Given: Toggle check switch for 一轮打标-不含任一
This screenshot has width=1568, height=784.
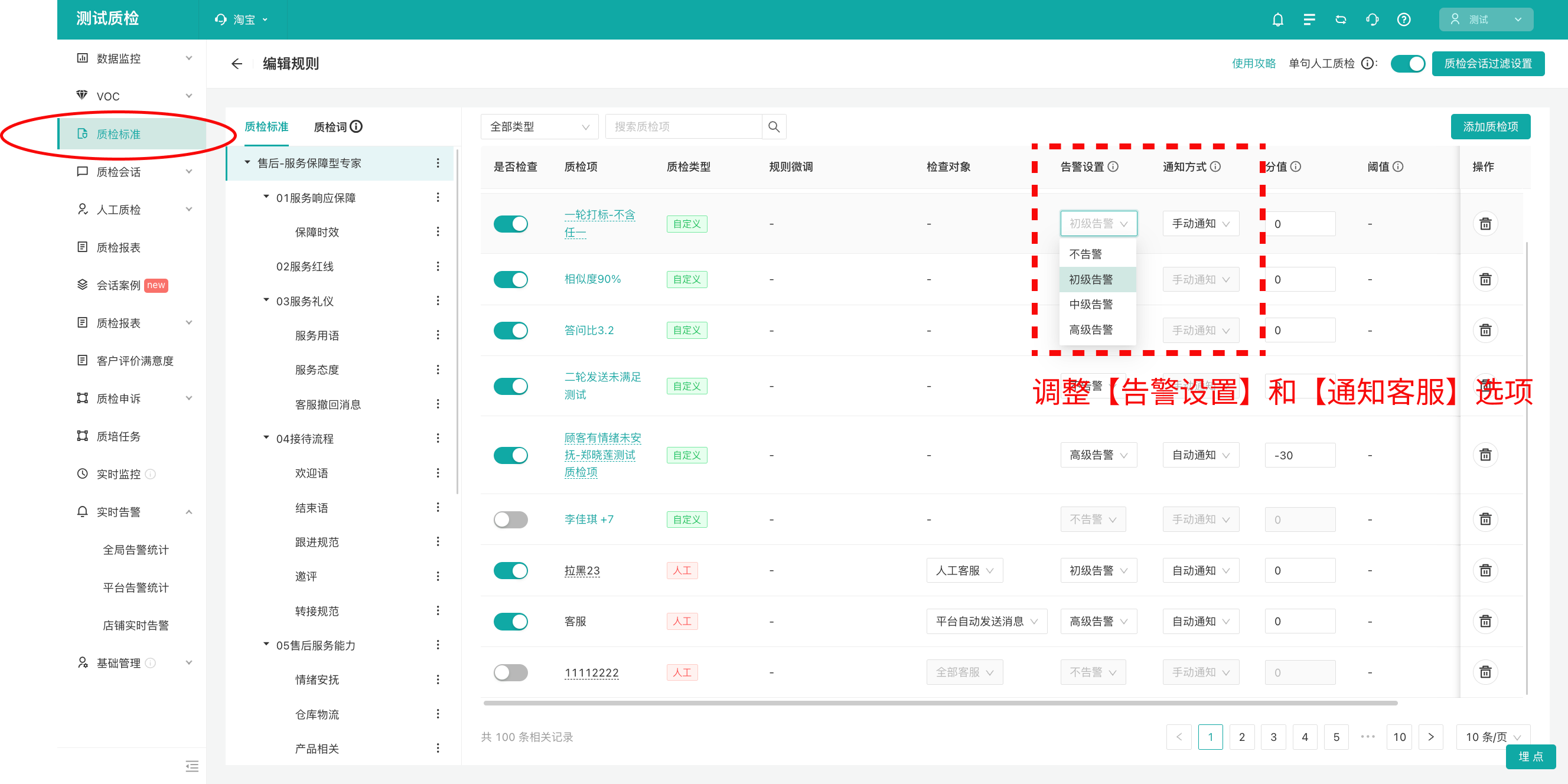Looking at the screenshot, I should [x=511, y=224].
